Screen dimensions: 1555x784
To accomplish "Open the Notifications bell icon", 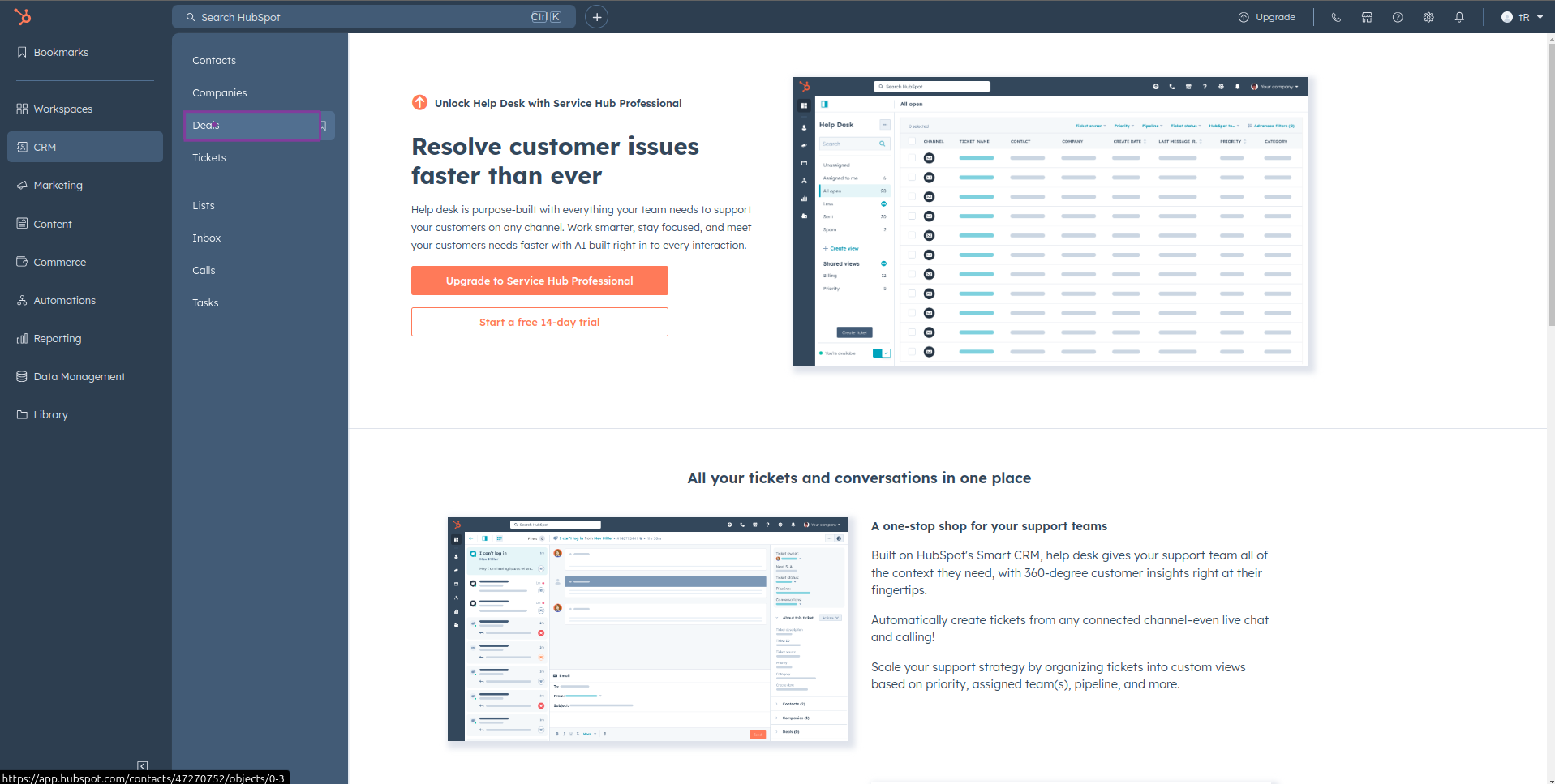I will click(1459, 17).
